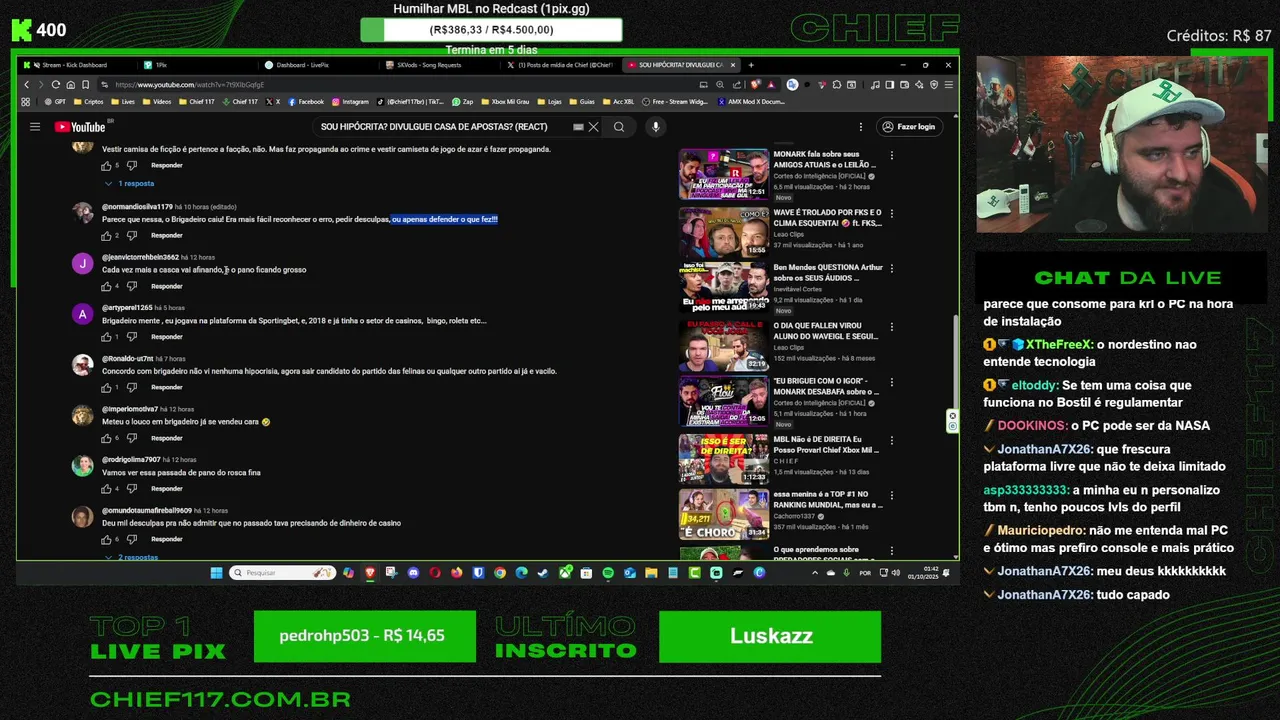Open YouTube settings three-dot menu
Viewport: 1280px width, 720px height.
[861, 127]
